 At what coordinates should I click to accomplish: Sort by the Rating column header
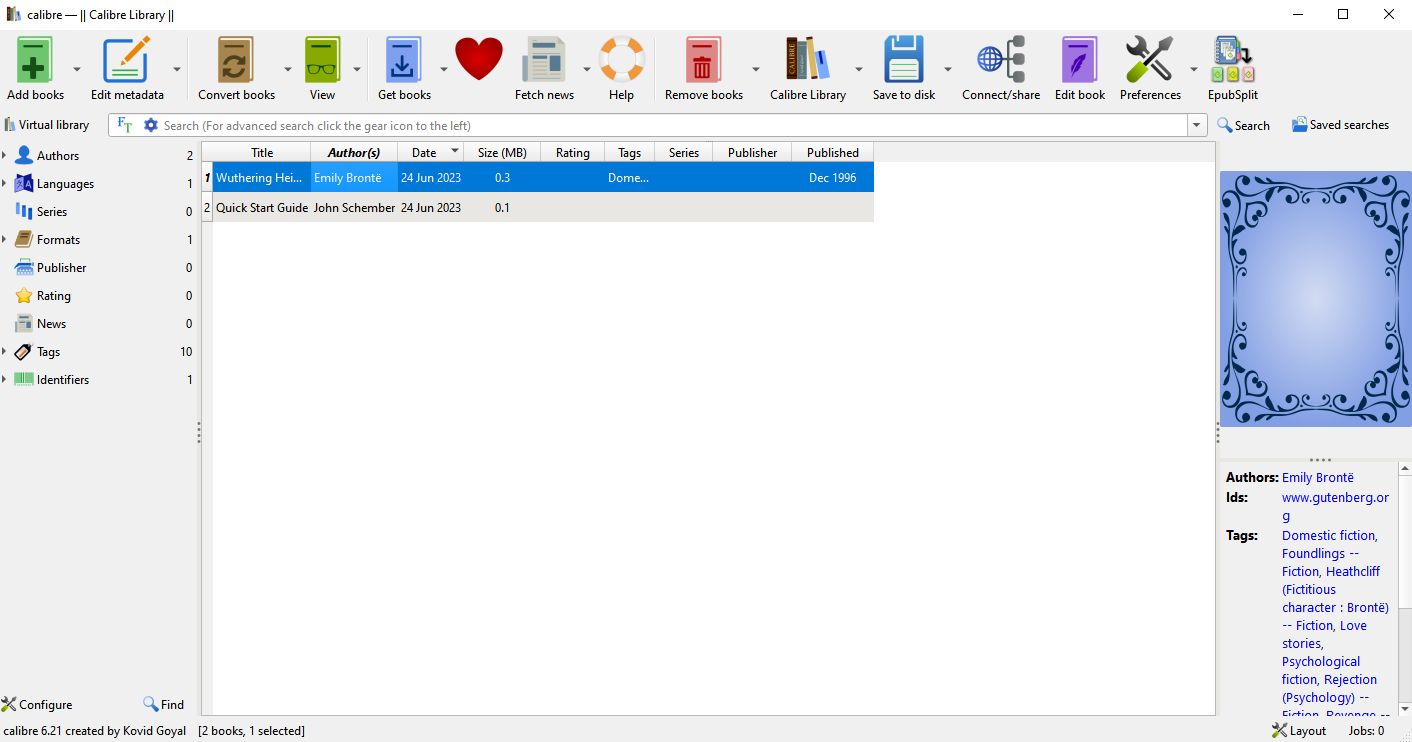(573, 152)
